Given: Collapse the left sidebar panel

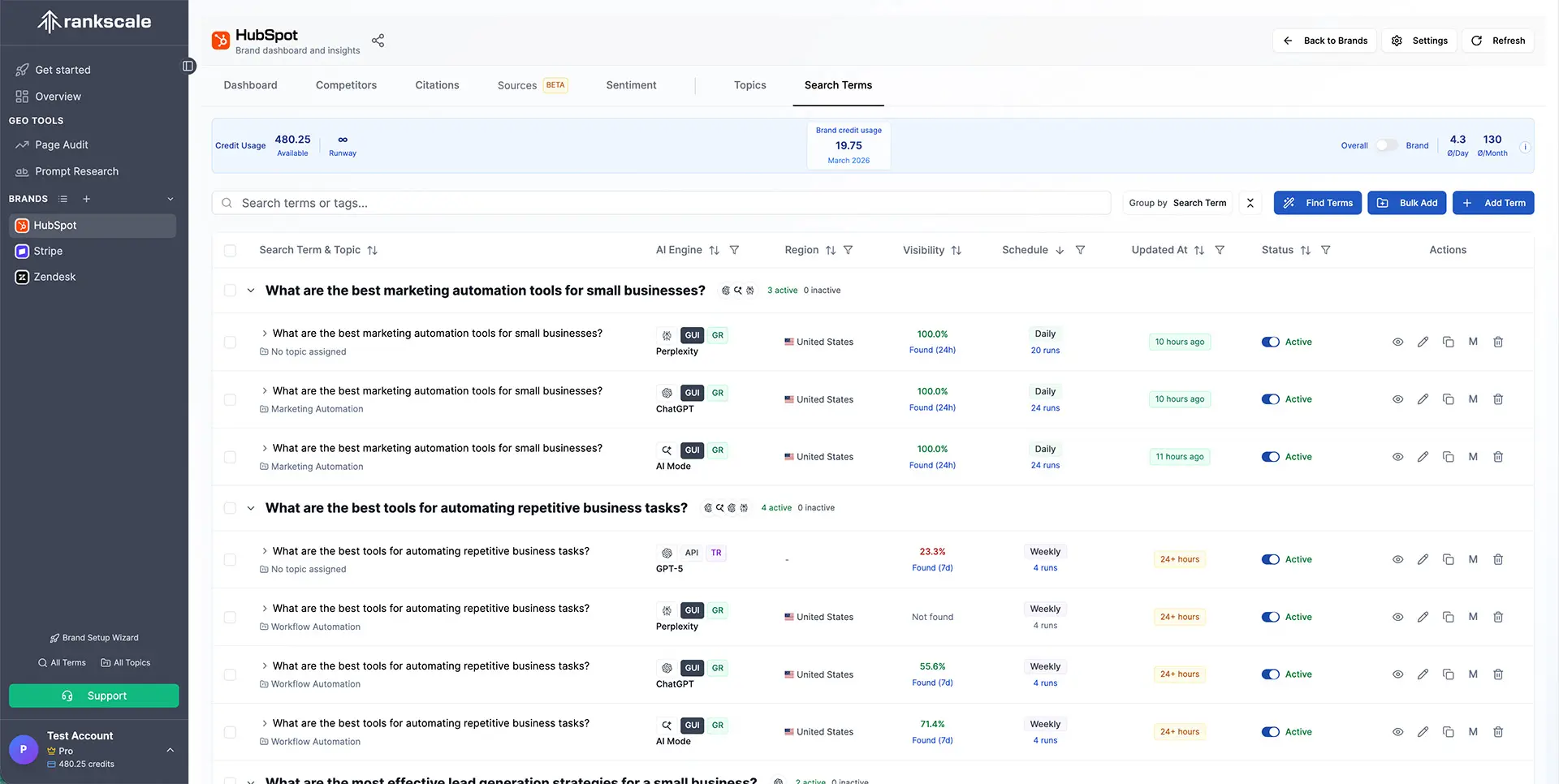Looking at the screenshot, I should 188,66.
